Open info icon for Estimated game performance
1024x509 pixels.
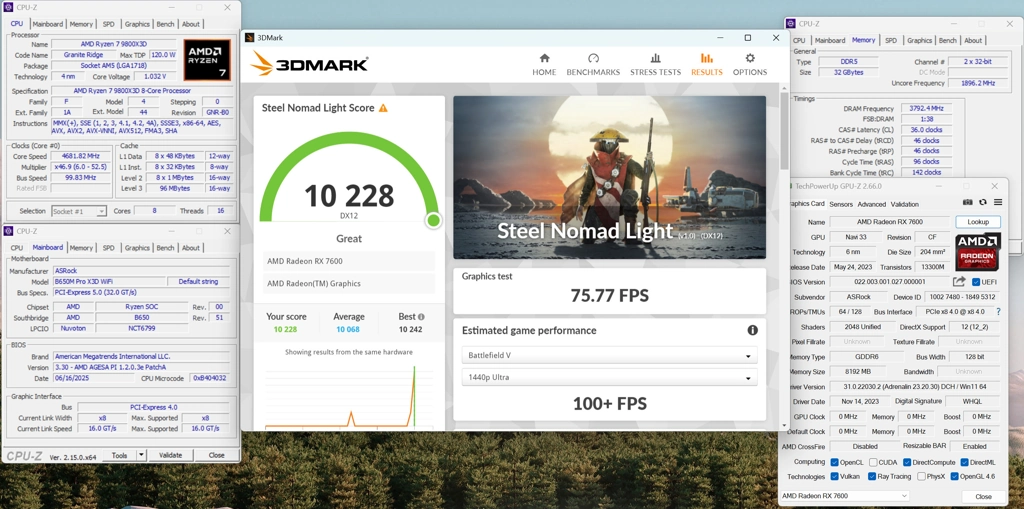(x=752, y=330)
